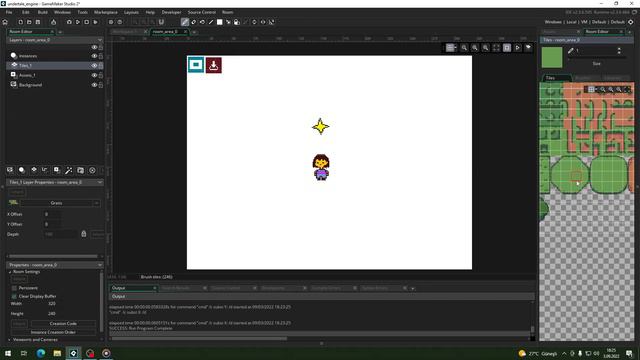Click the Creation Code button
The image size is (640, 360).
(x=63, y=323)
